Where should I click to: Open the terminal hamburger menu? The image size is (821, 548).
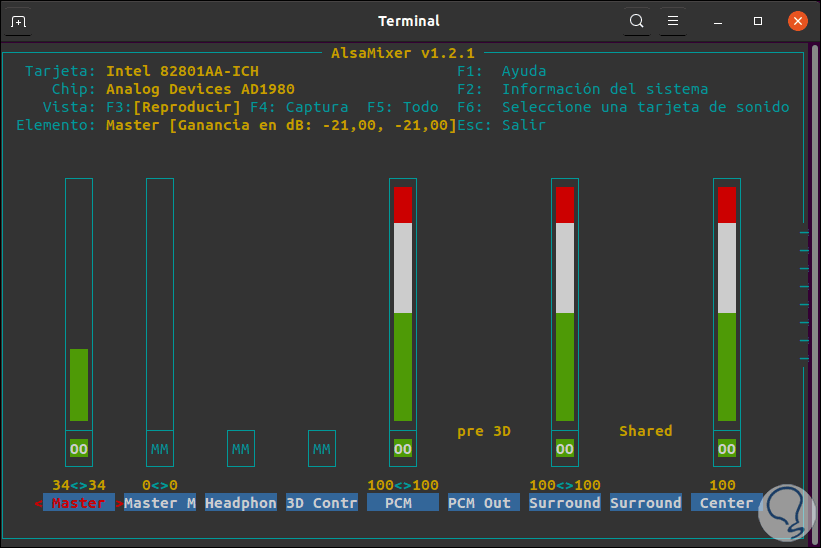pos(673,21)
